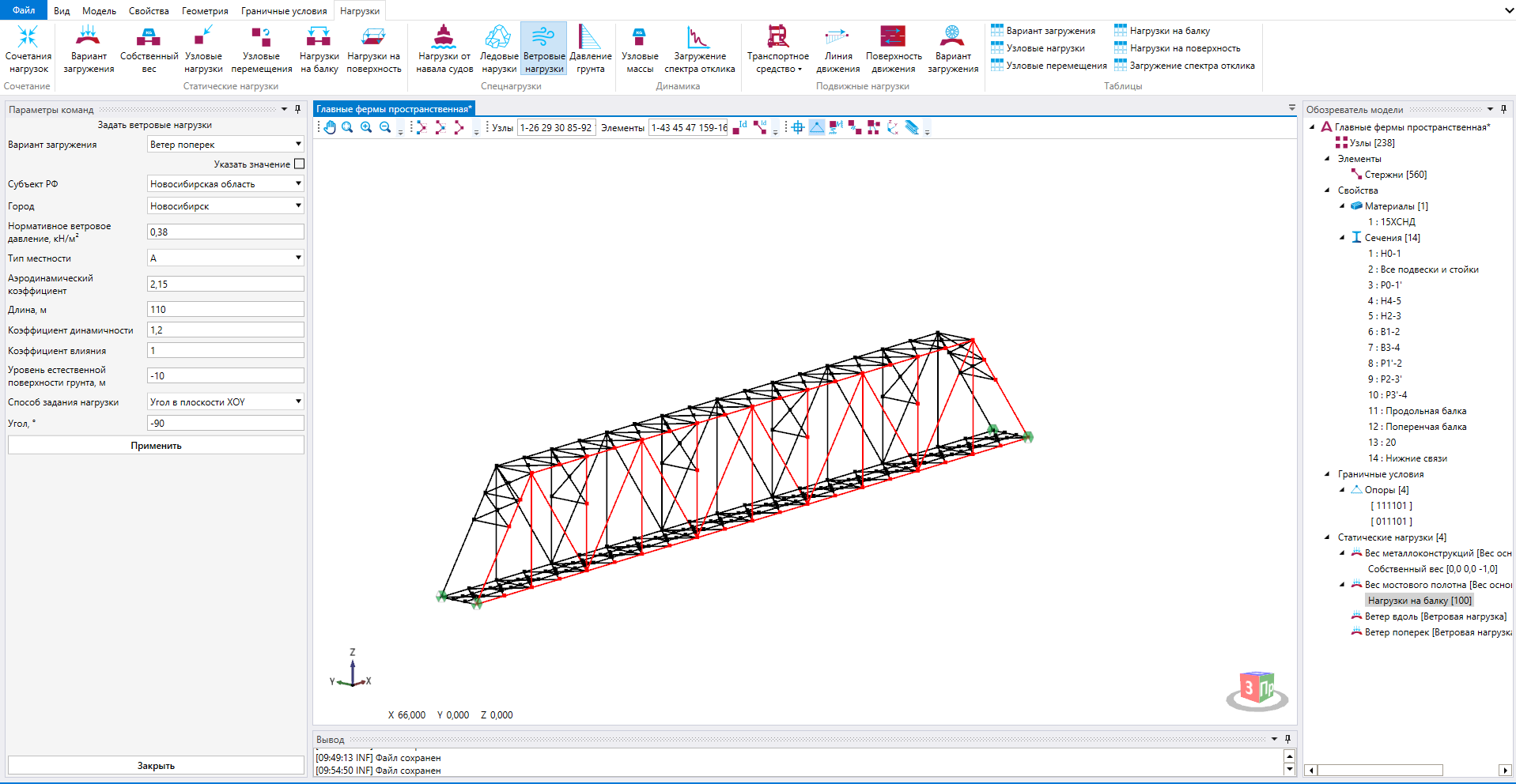Toggle Ветровые нагрузки tool

(544, 49)
